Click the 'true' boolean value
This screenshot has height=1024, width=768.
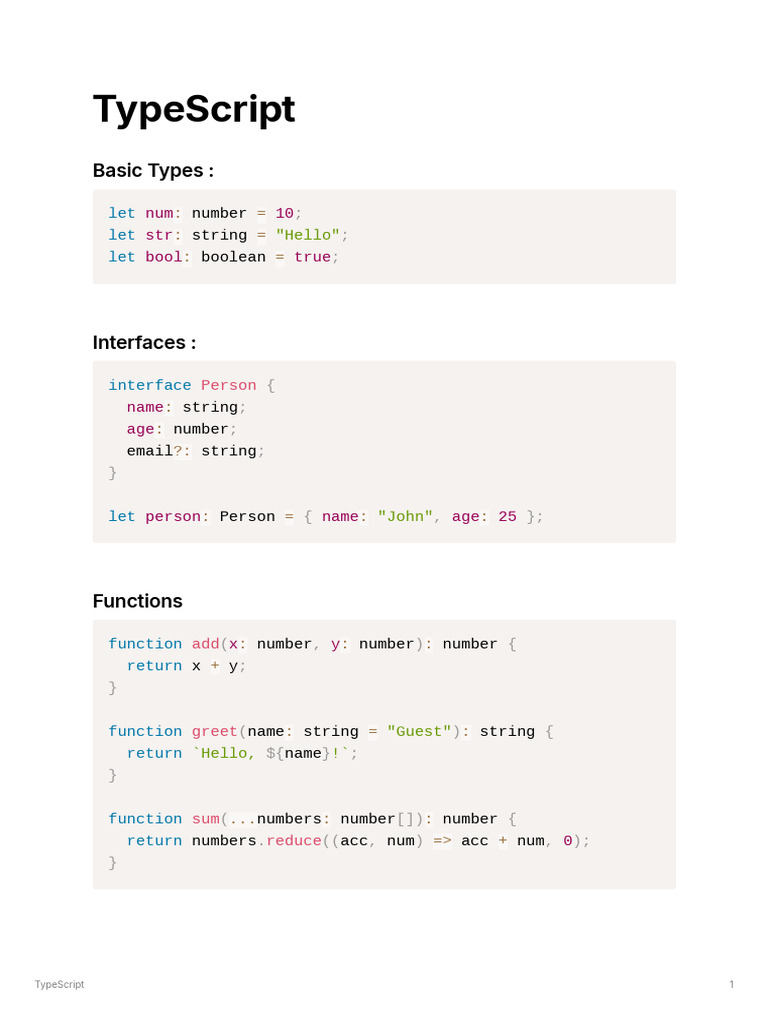312,257
